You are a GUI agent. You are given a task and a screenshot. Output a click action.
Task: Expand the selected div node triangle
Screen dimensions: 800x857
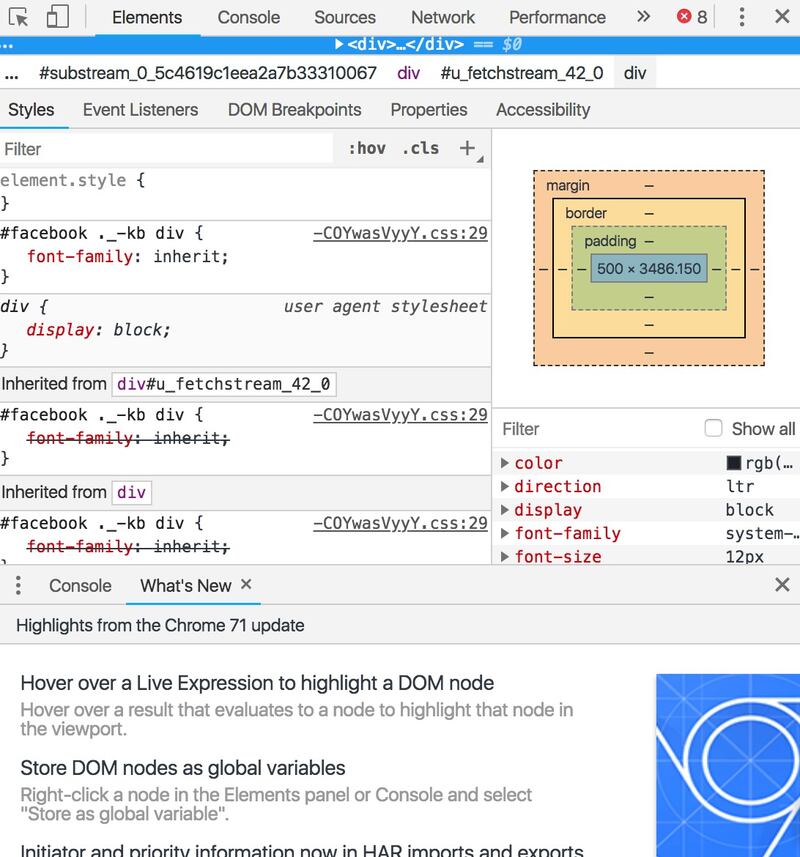coord(339,44)
